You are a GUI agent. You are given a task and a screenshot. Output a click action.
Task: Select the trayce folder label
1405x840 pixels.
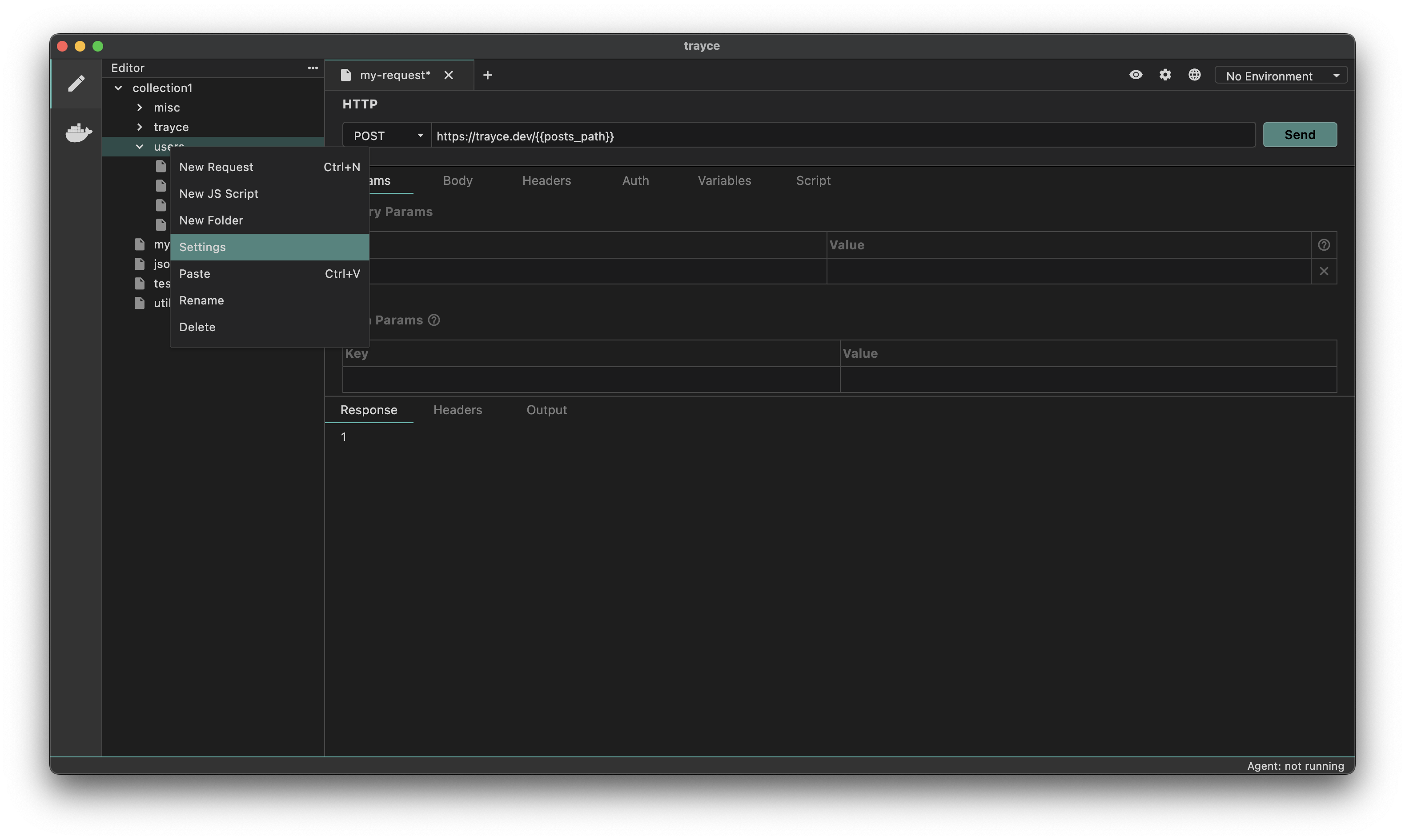pos(171,128)
